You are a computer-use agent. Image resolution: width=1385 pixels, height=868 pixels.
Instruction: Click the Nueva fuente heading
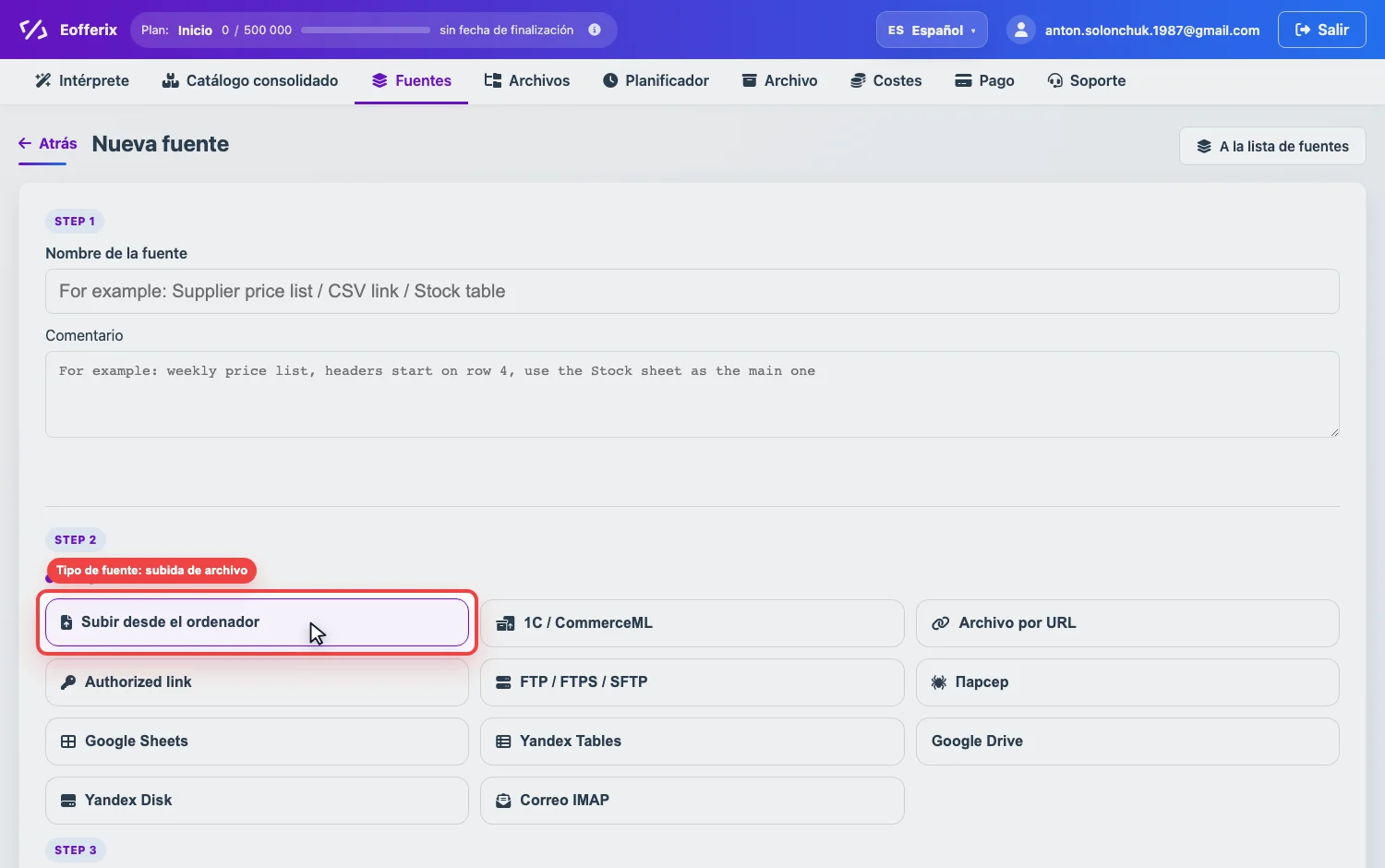click(x=161, y=144)
